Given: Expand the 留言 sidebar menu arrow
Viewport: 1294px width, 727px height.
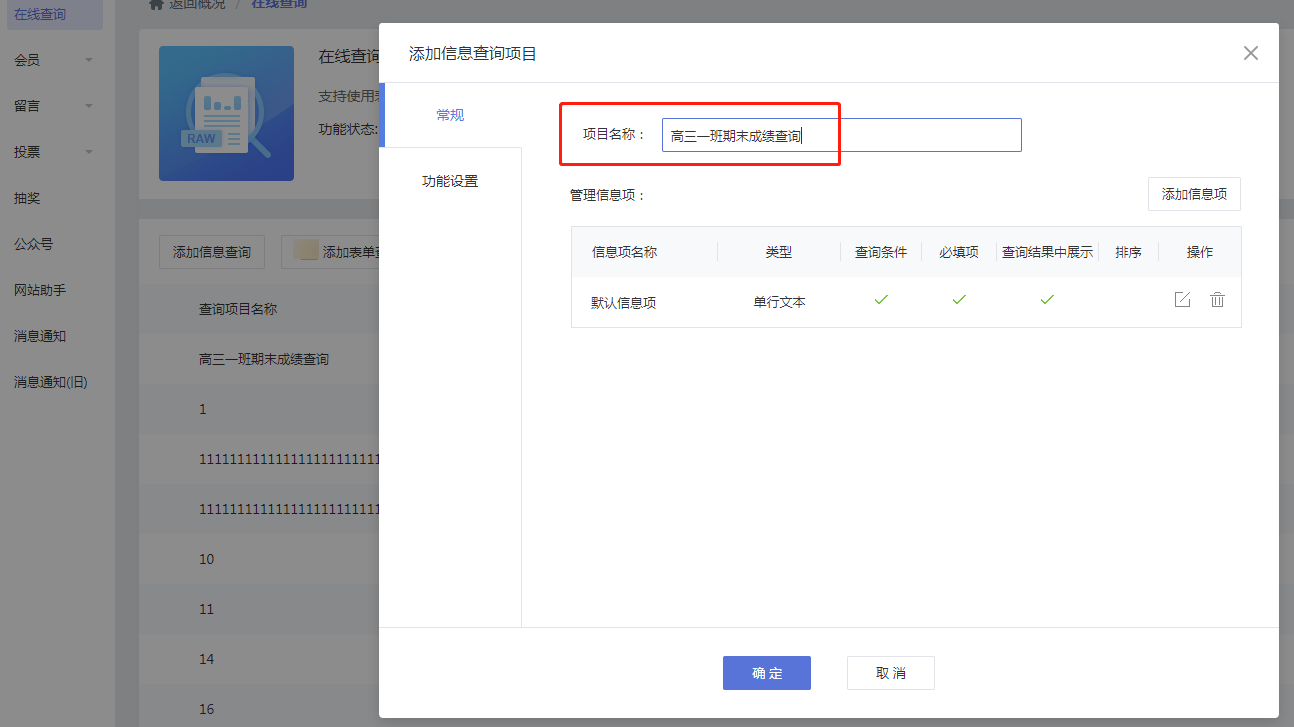Looking at the screenshot, I should [x=89, y=107].
